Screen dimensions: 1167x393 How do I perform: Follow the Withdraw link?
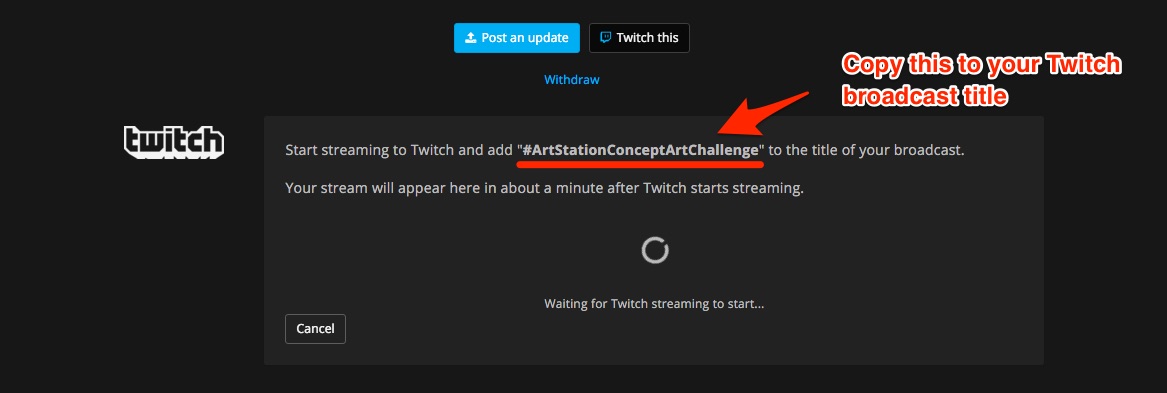(x=572, y=80)
